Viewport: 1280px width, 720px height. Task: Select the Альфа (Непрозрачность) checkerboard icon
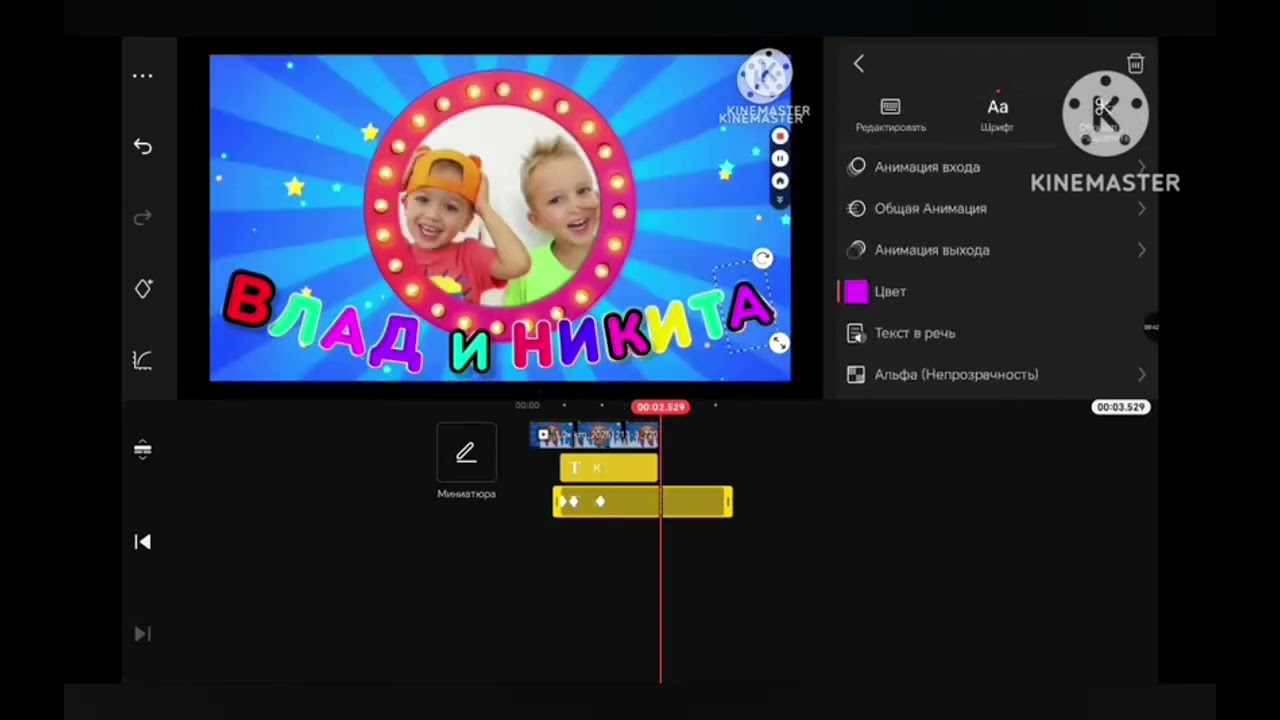tap(856, 374)
